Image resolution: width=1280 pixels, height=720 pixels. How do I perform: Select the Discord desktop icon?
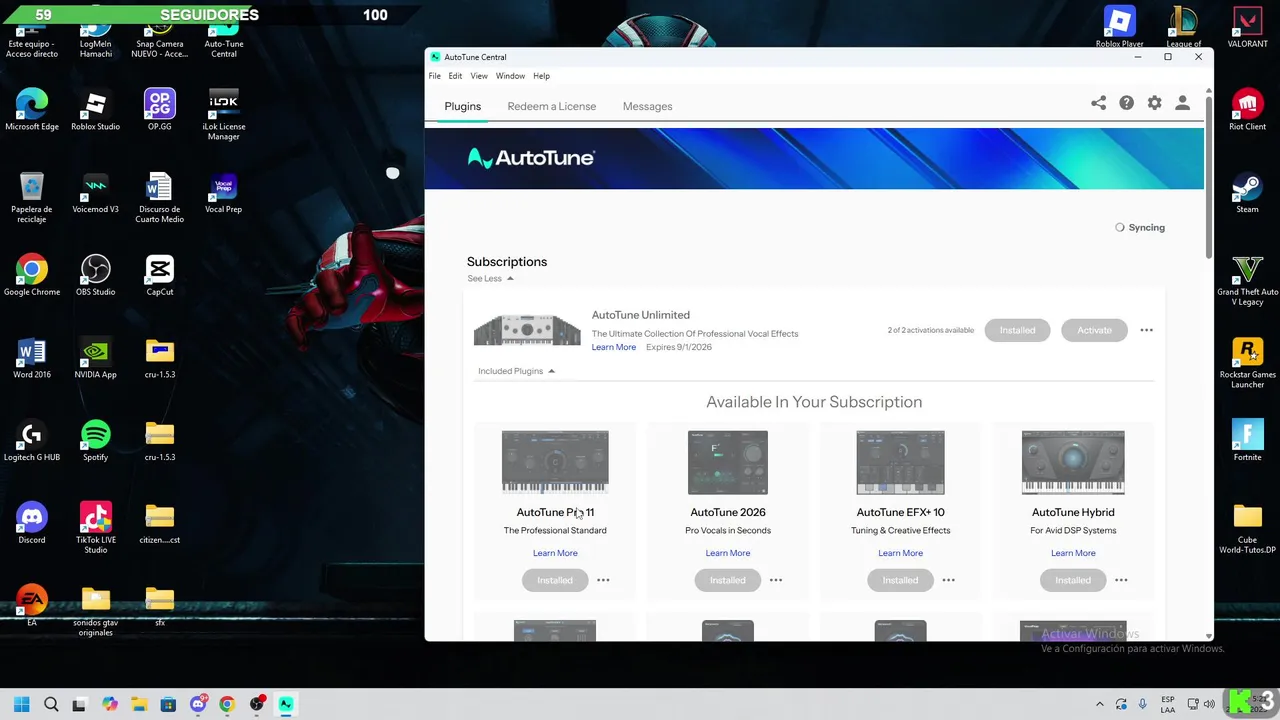coord(31,524)
